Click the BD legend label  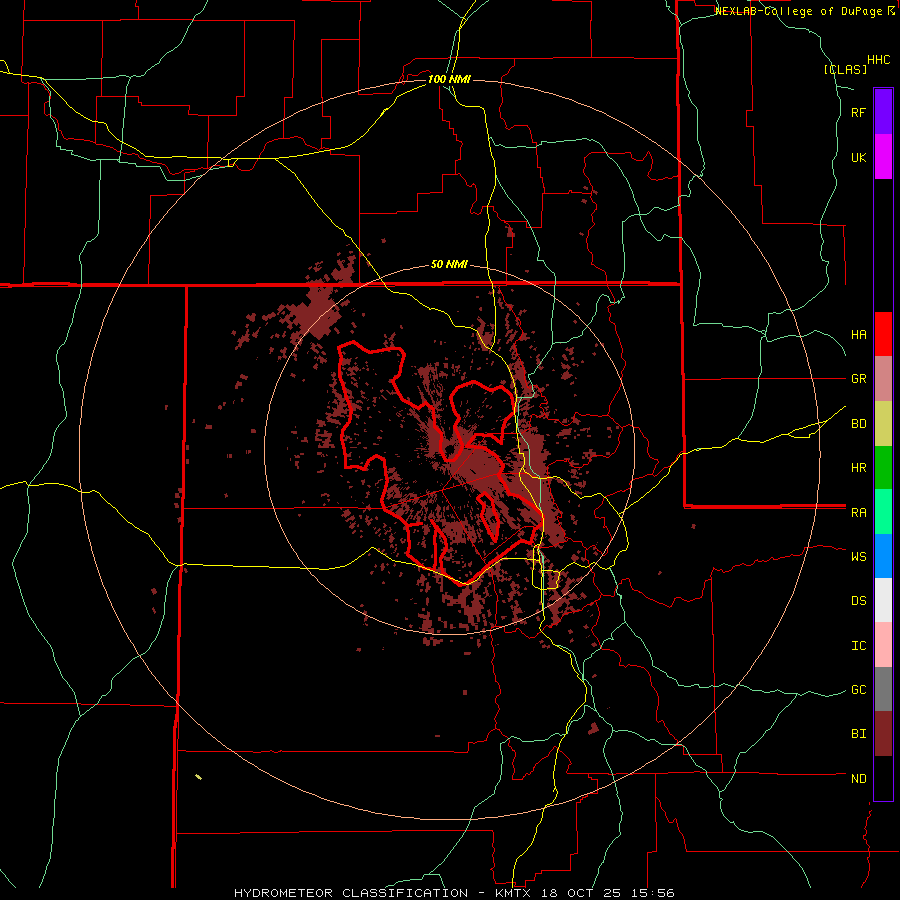point(858,424)
